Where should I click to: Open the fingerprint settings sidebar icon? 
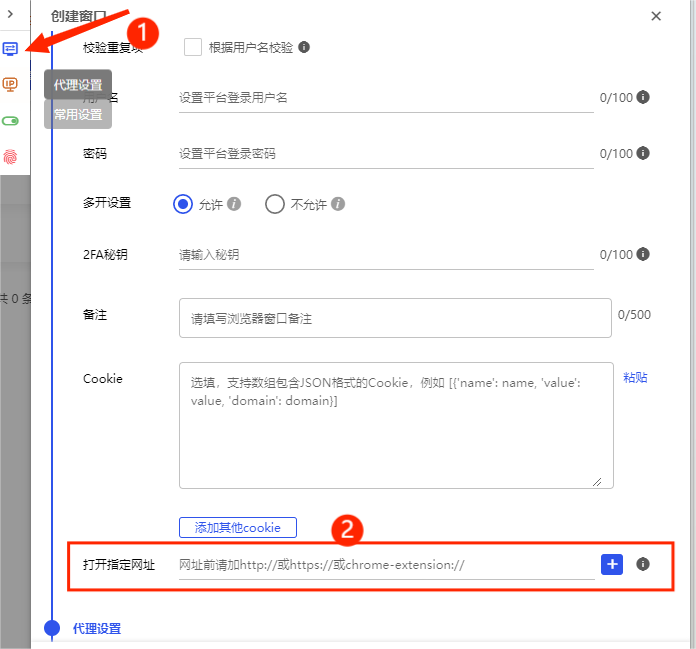coord(10,157)
